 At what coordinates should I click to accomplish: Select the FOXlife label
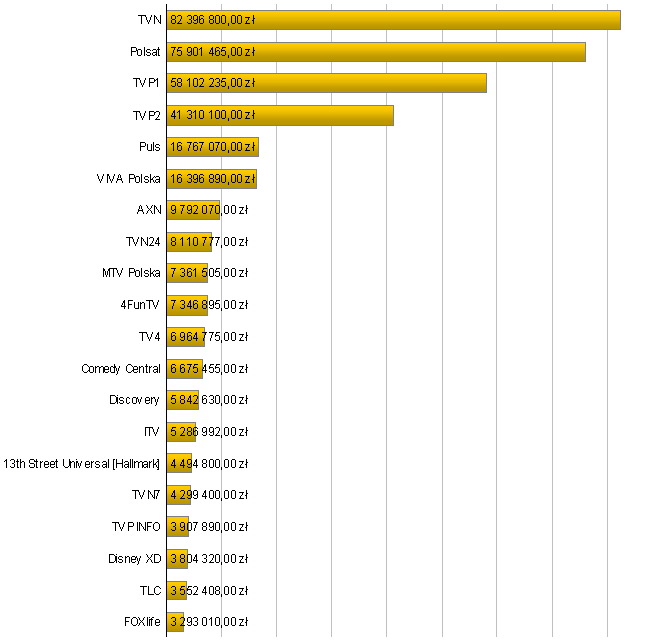142,621
